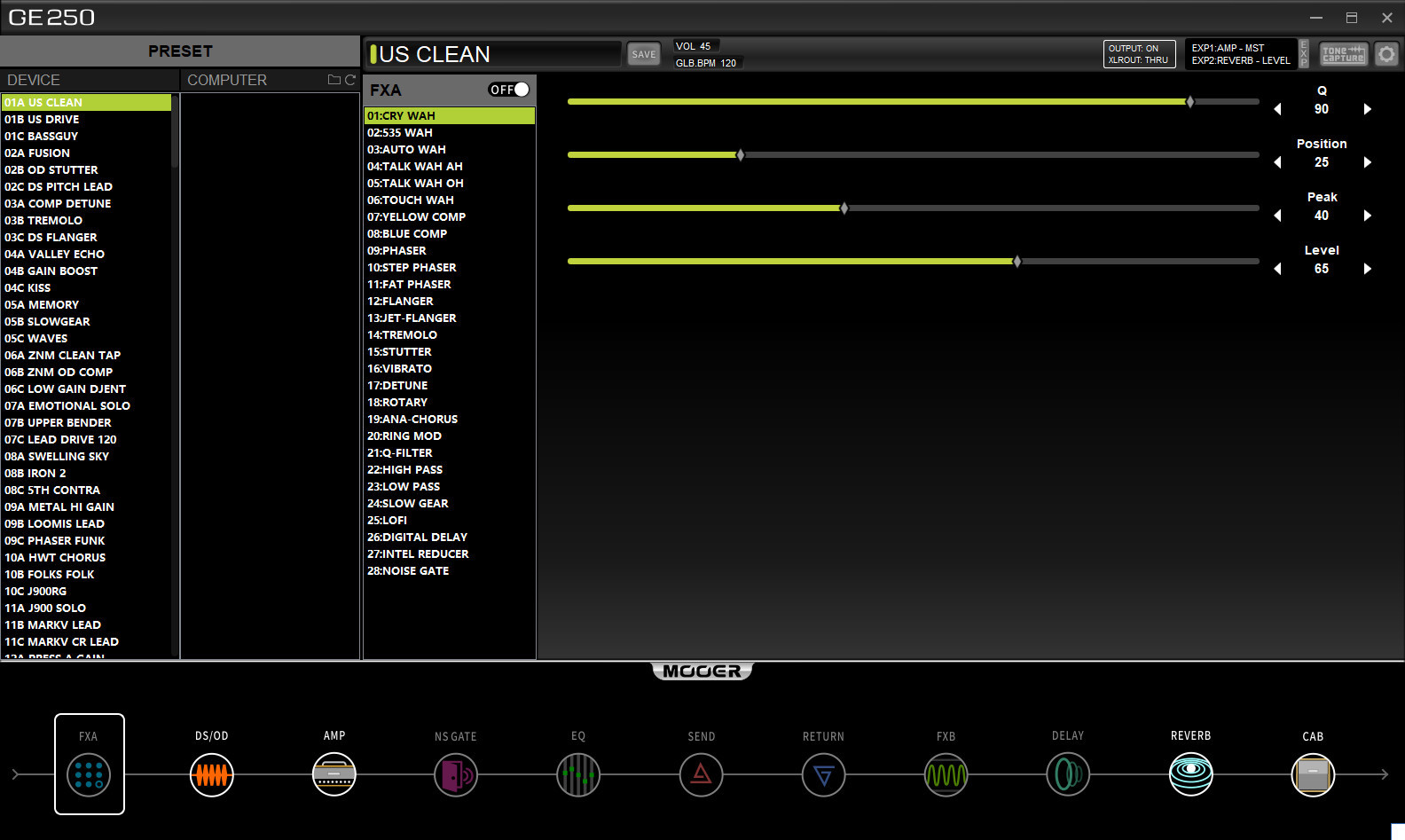Select the AMP module icon
The image size is (1405, 840).
[x=334, y=774]
